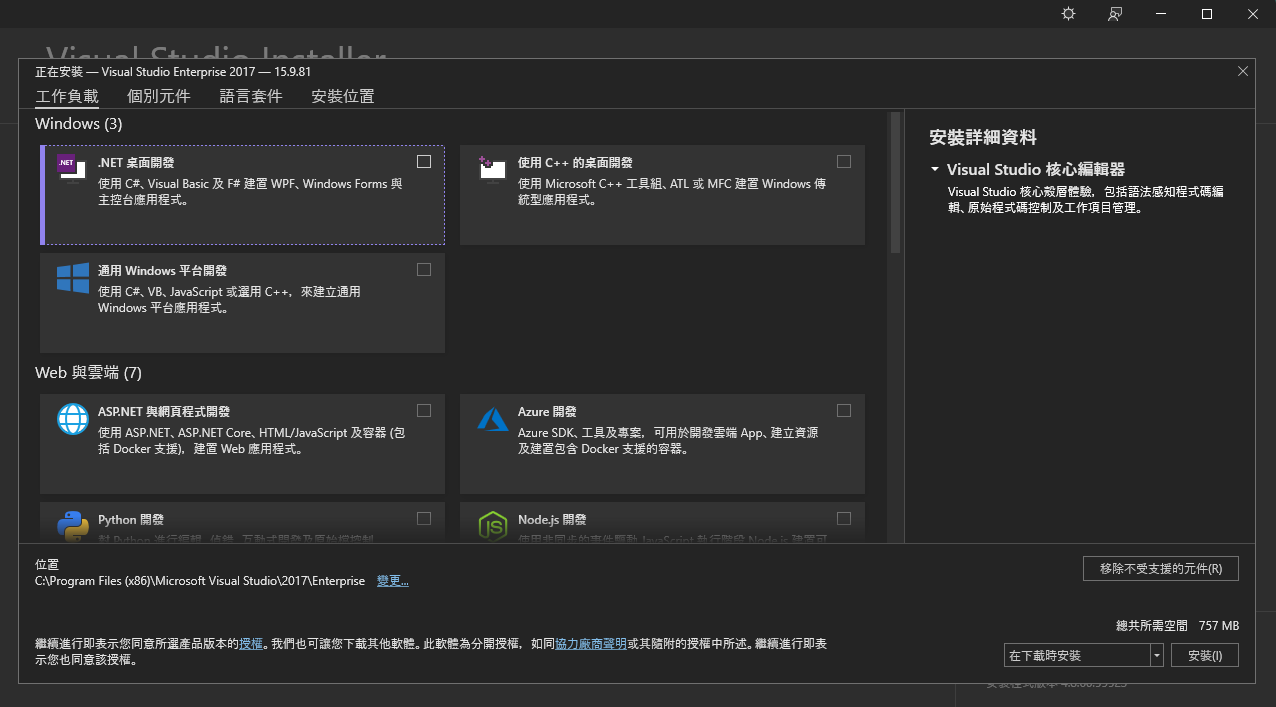Maximize the Visual Studio Installer window
Screen dimensions: 1276x707
[1207, 14]
